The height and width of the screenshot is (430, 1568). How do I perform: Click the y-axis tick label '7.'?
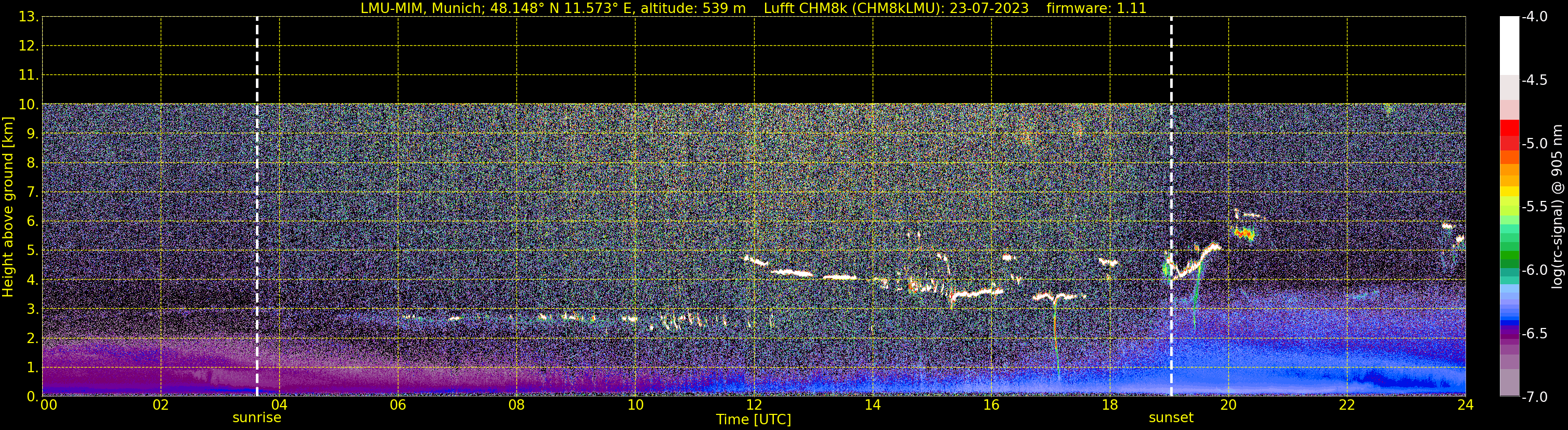(x=32, y=192)
